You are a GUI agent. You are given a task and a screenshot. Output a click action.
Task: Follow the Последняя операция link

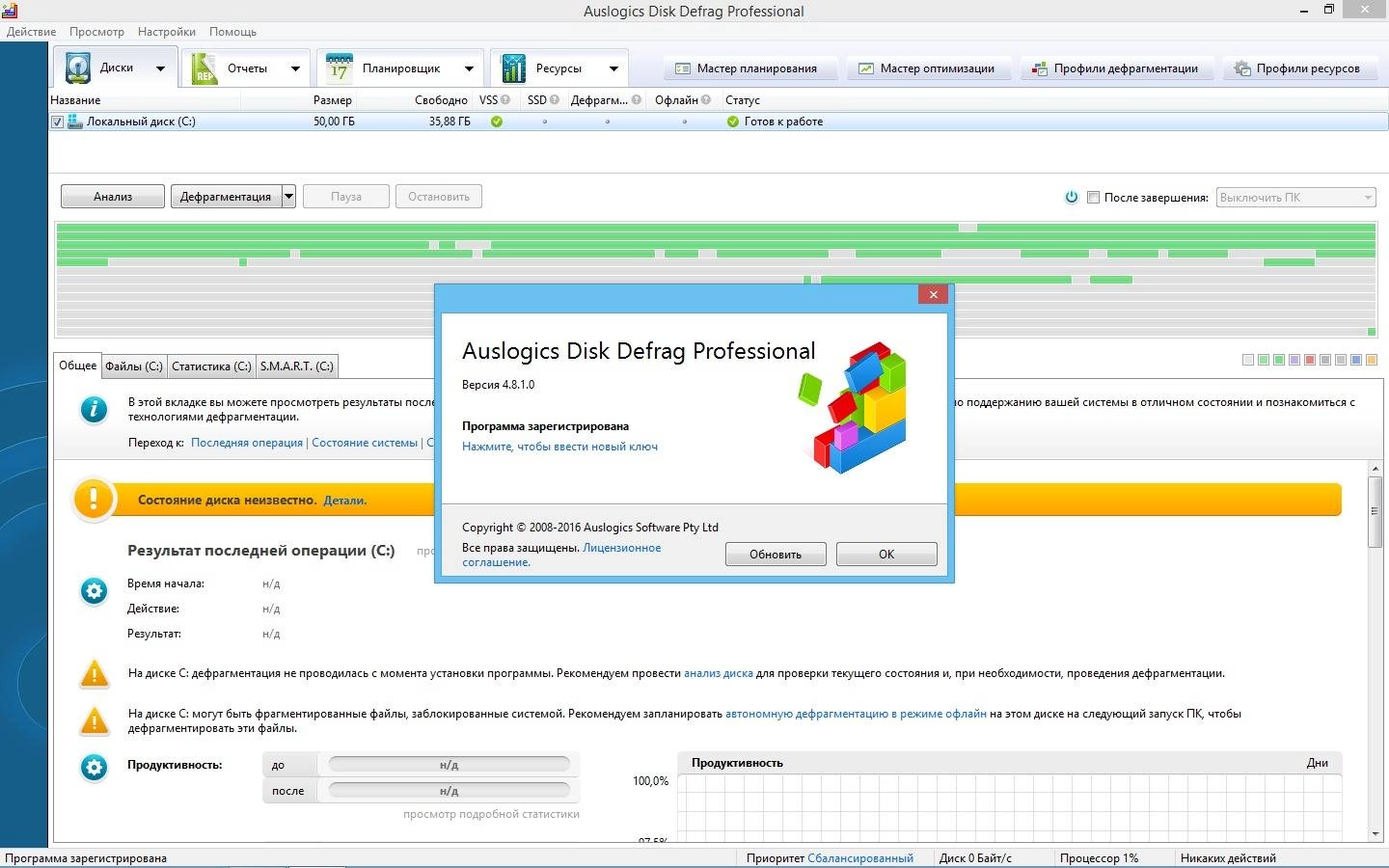[x=247, y=443]
